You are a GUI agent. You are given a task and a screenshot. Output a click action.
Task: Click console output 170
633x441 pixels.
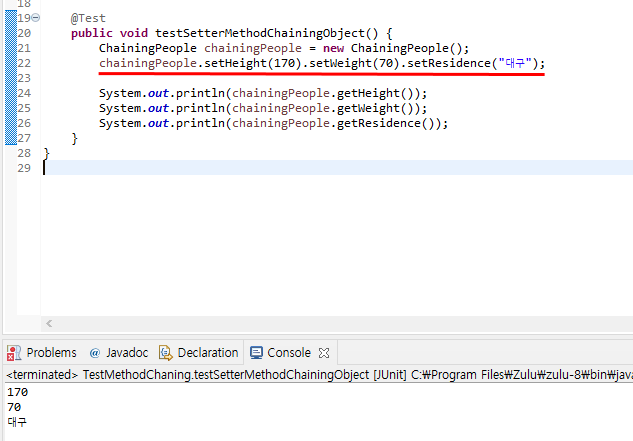click(x=17, y=392)
